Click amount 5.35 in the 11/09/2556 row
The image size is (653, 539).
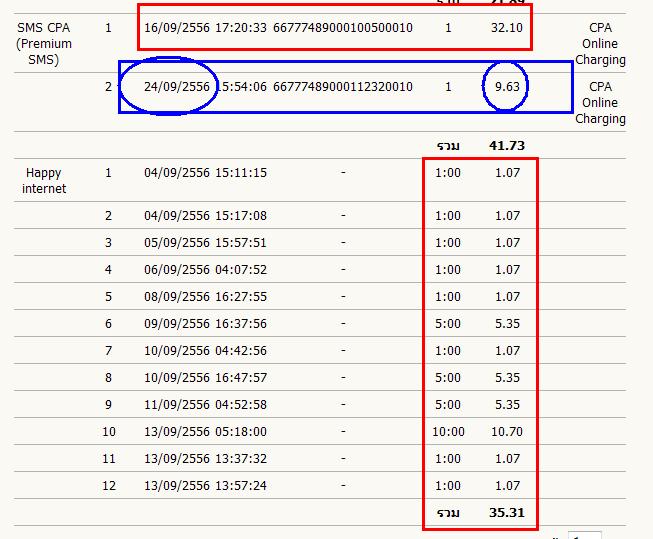click(x=507, y=404)
